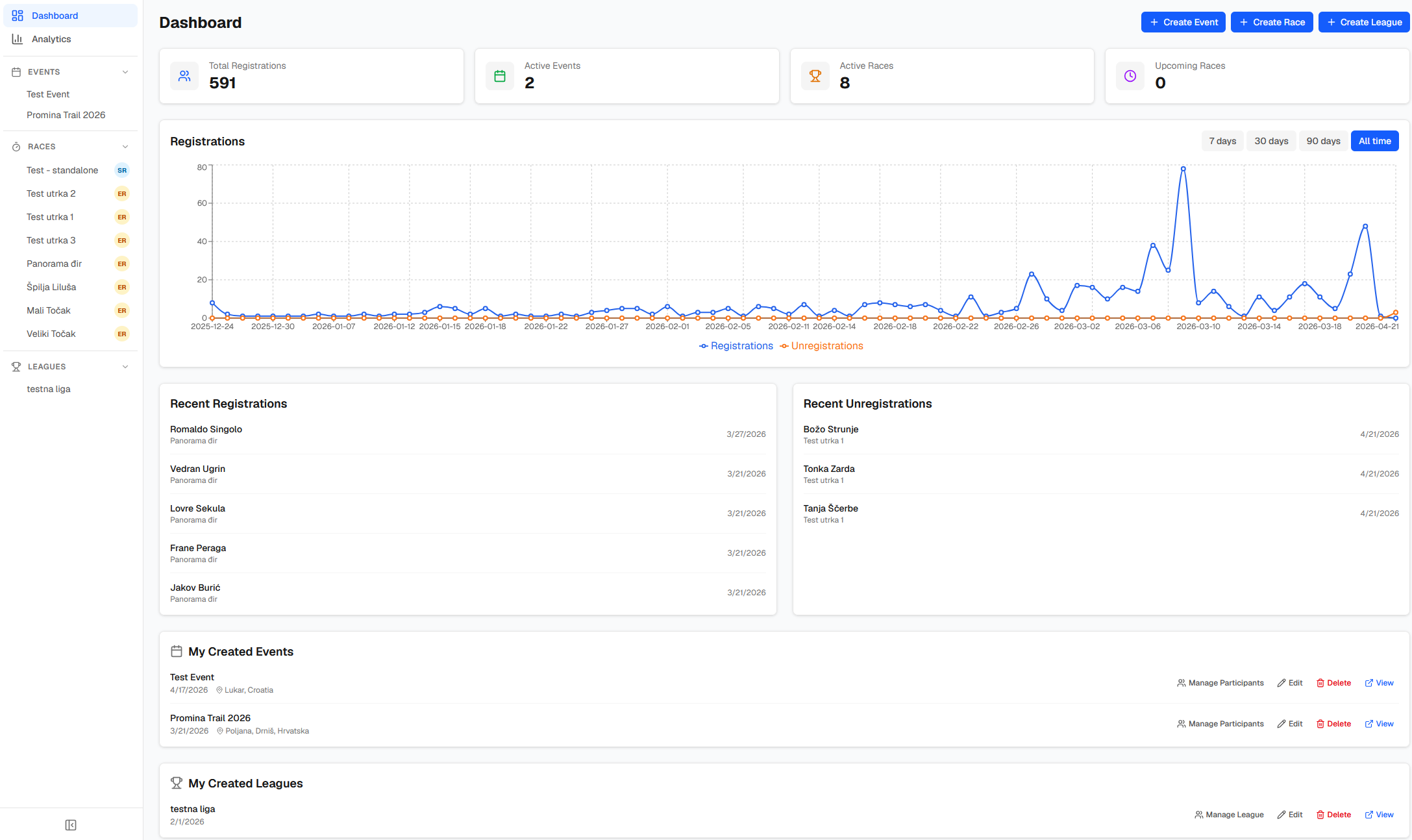Click the peak registration data point on chart
1412x840 pixels.
tap(1183, 169)
